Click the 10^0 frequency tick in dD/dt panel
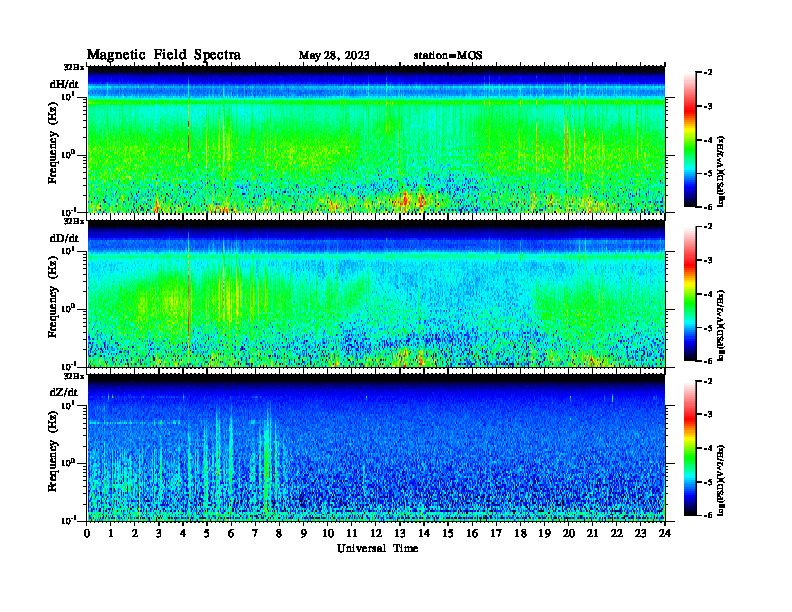 pos(69,308)
